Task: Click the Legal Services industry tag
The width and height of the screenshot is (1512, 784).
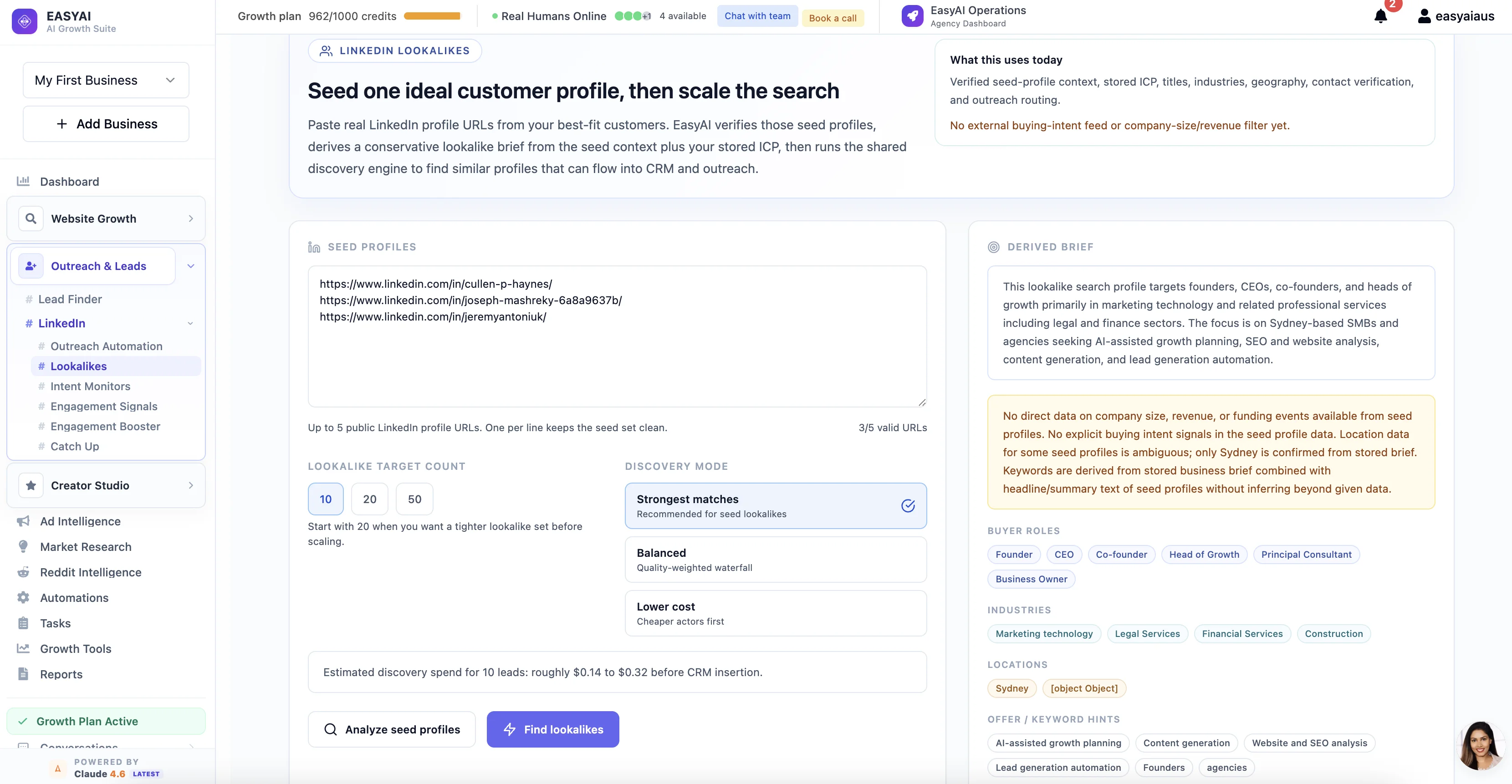Action: 1147,634
